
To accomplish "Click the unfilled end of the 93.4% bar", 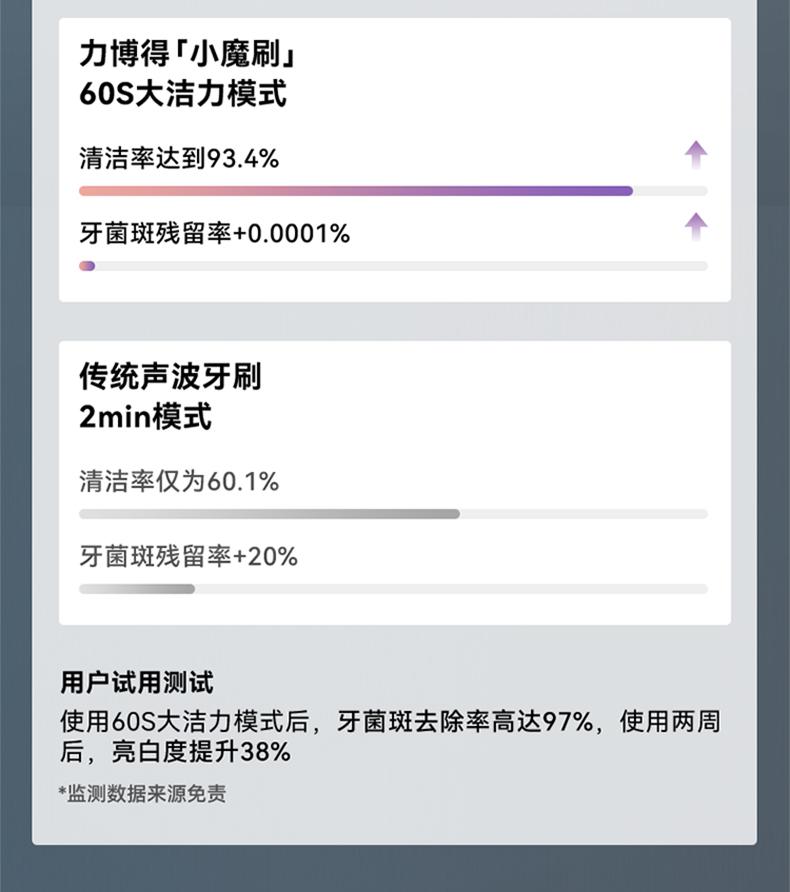I will [671, 191].
